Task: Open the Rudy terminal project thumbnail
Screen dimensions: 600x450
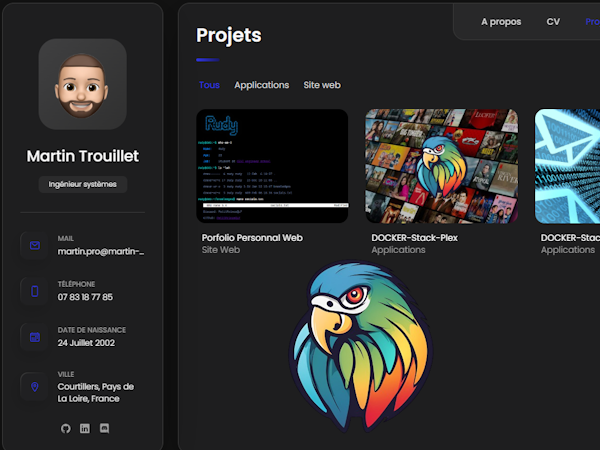Action: (x=272, y=166)
